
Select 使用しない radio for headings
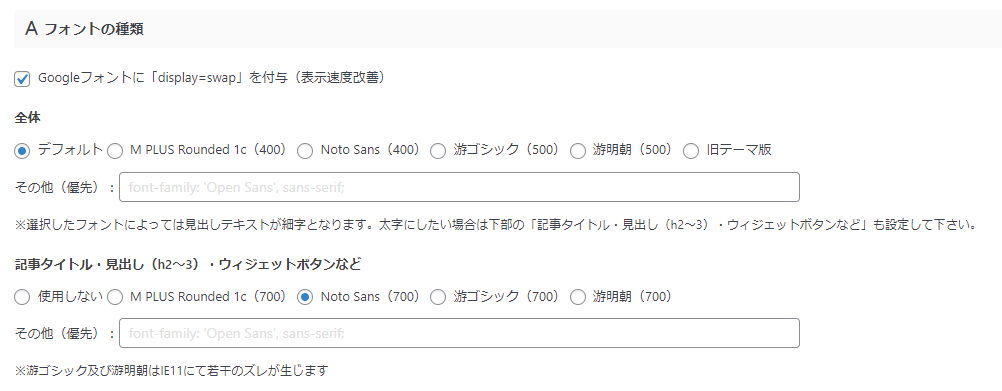(22, 297)
